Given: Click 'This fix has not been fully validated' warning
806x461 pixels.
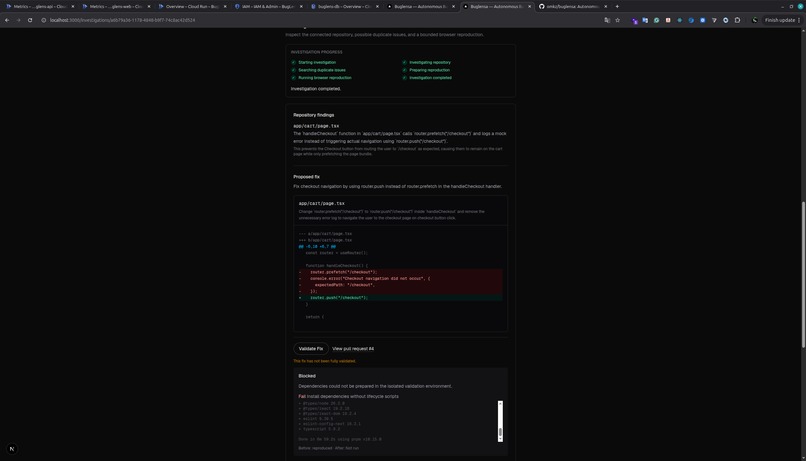Looking at the screenshot, I should 324,361.
